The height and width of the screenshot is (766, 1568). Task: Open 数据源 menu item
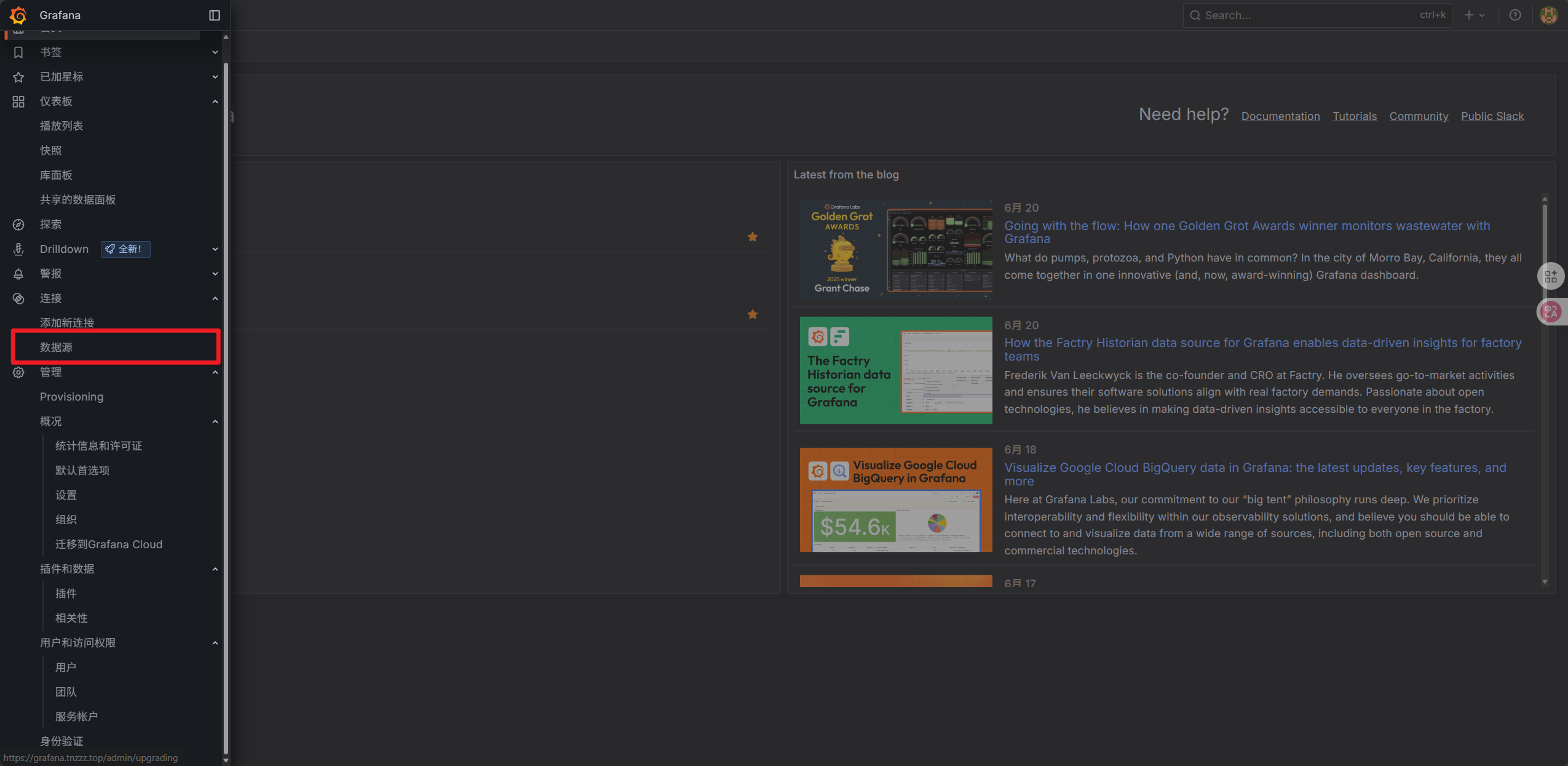click(x=56, y=348)
